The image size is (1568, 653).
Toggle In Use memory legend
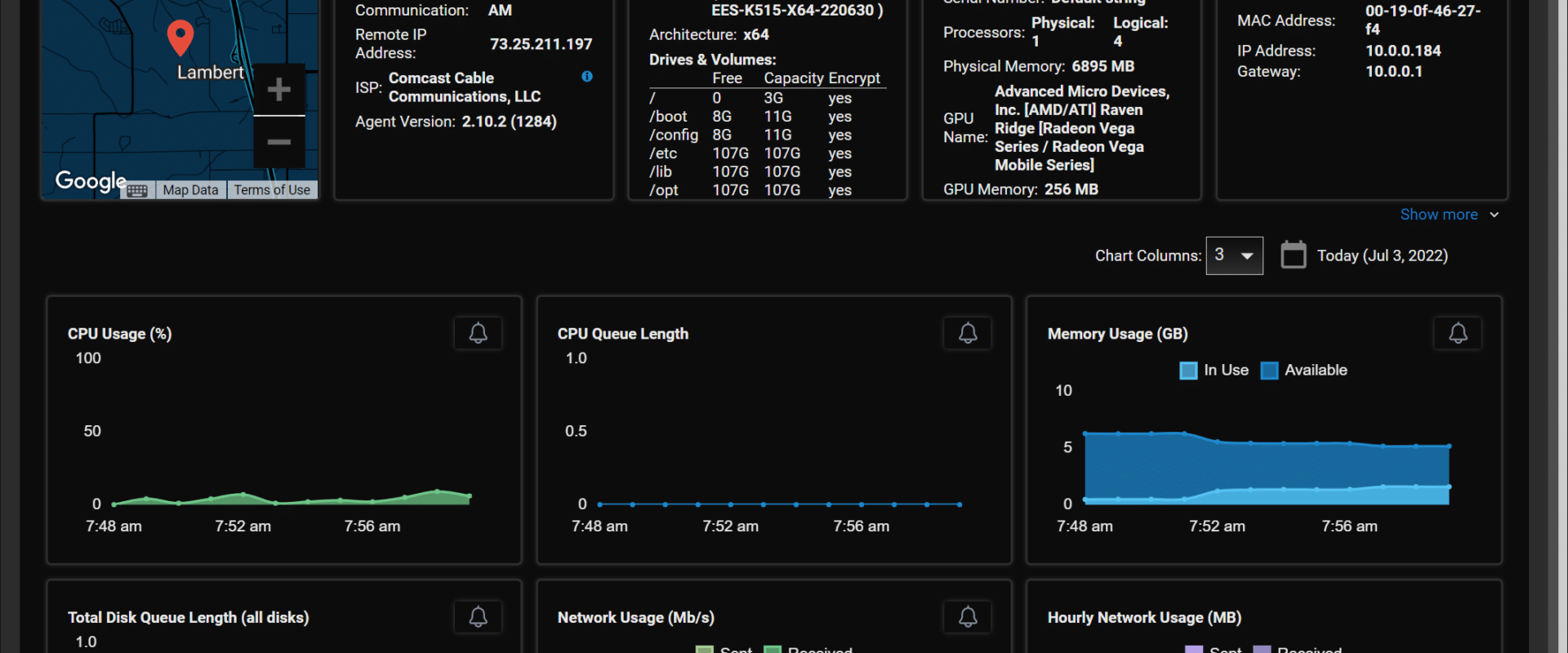[x=1214, y=371]
